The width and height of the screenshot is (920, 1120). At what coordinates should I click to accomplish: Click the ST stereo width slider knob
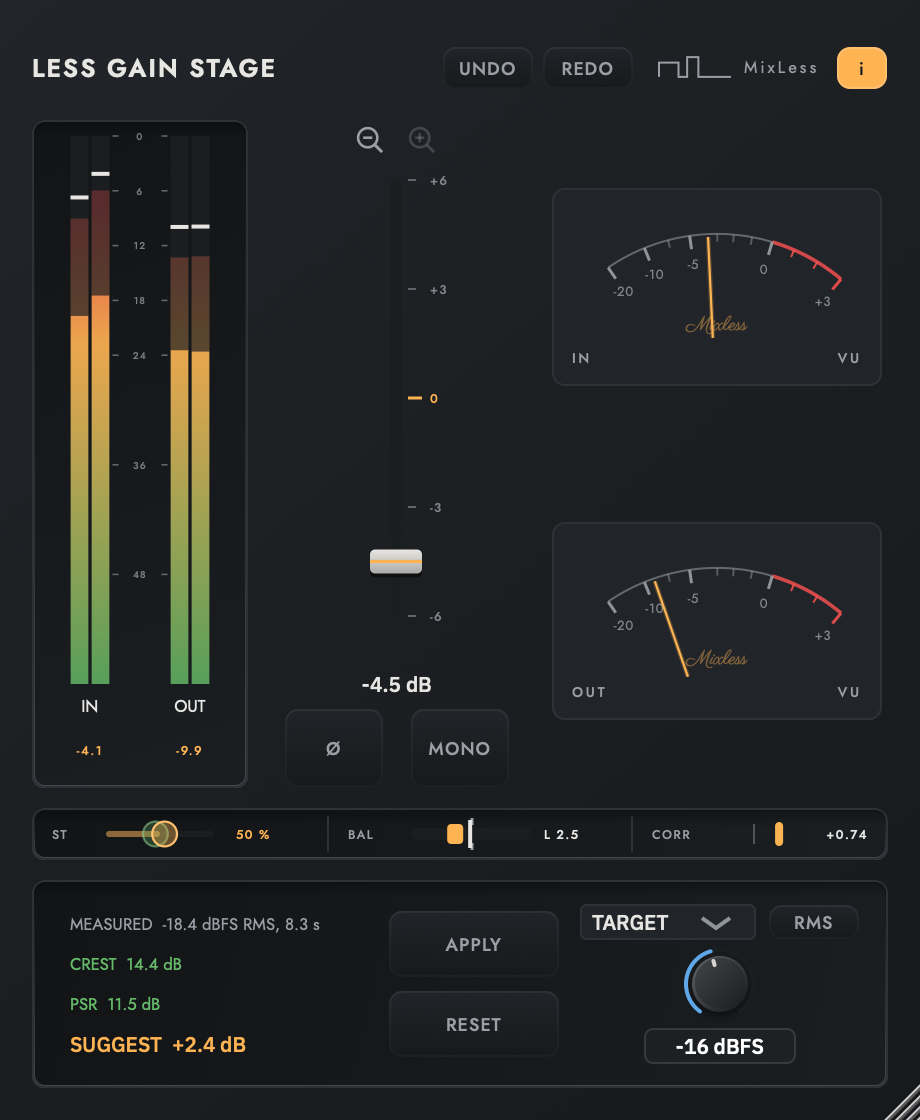pyautogui.click(x=164, y=834)
